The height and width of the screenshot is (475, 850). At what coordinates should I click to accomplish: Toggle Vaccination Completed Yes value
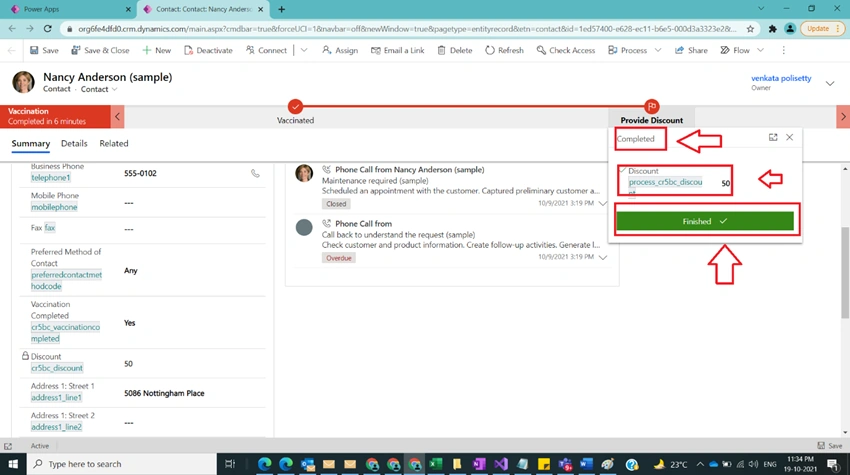(130, 323)
